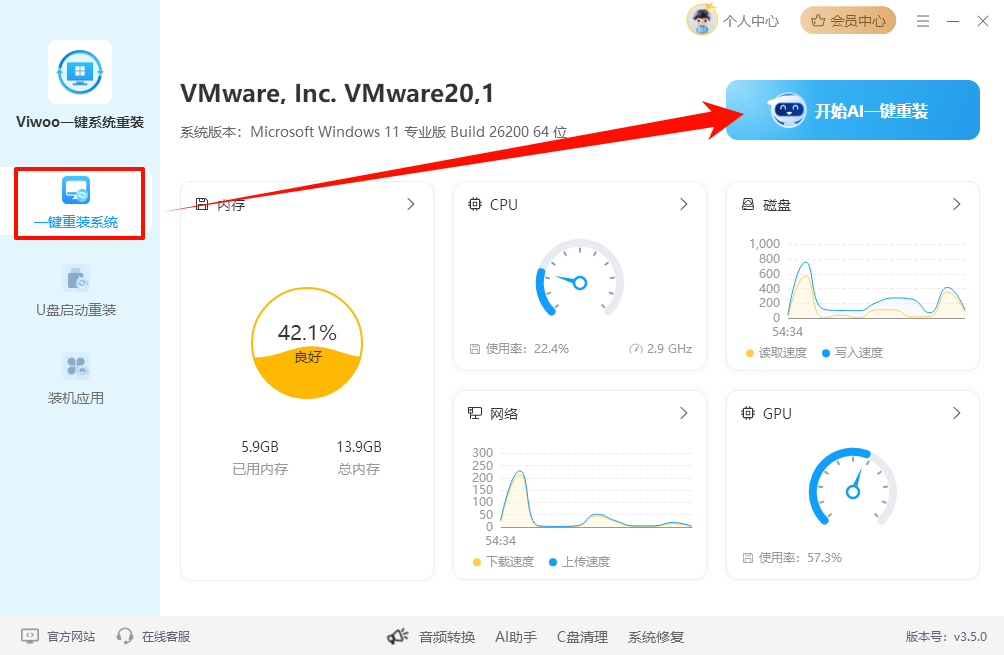
Task: Expand the 磁盘 card chevron
Action: [x=957, y=204]
